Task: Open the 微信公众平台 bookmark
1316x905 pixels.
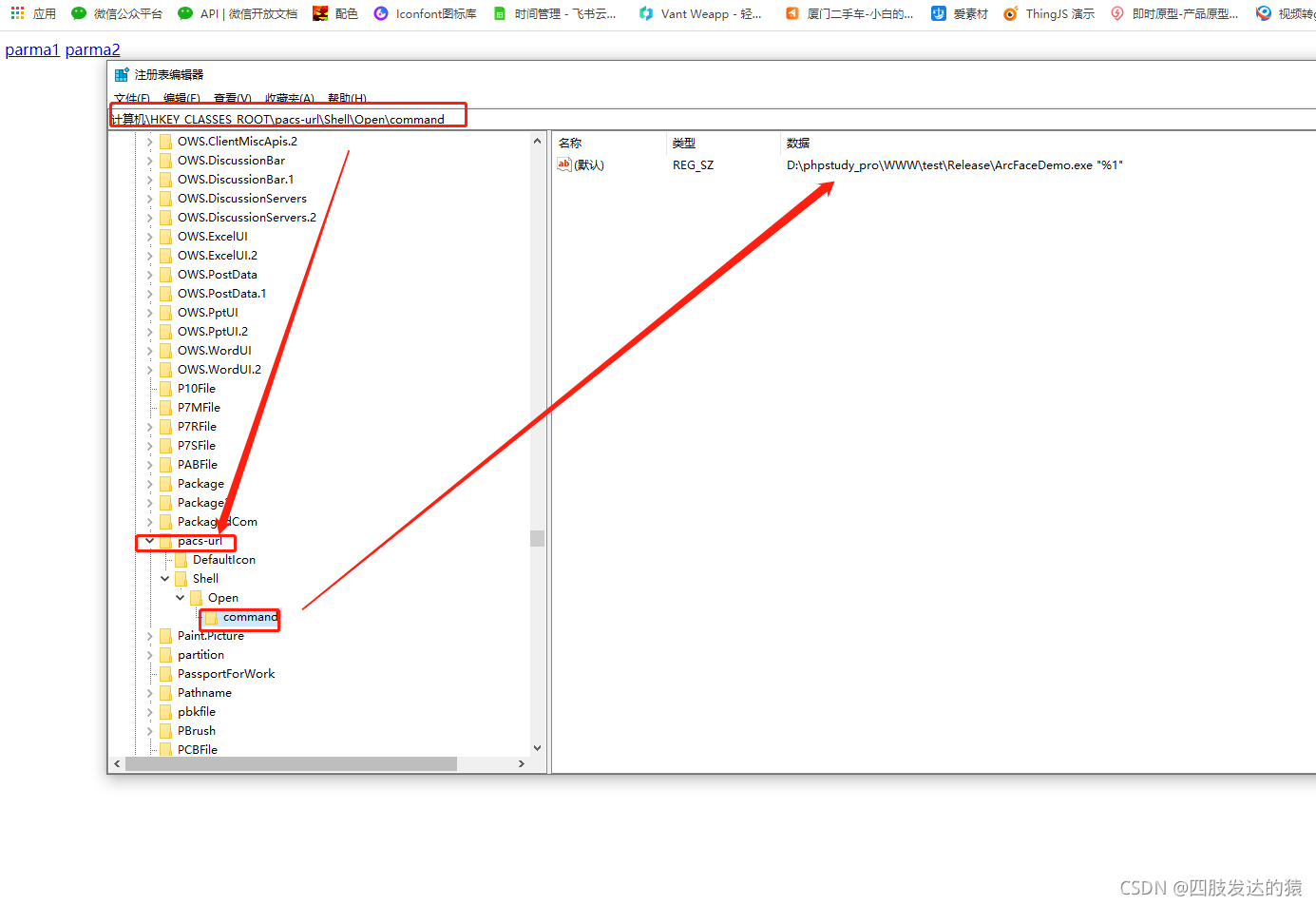Action: (x=117, y=13)
